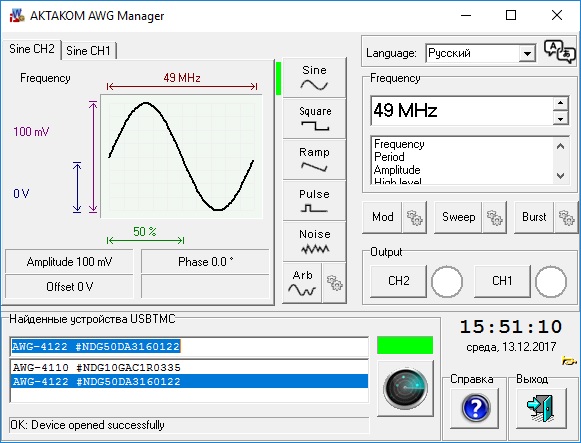This screenshot has height=443, width=581.
Task: Click the CH1 output indicator circle
Action: [551, 282]
